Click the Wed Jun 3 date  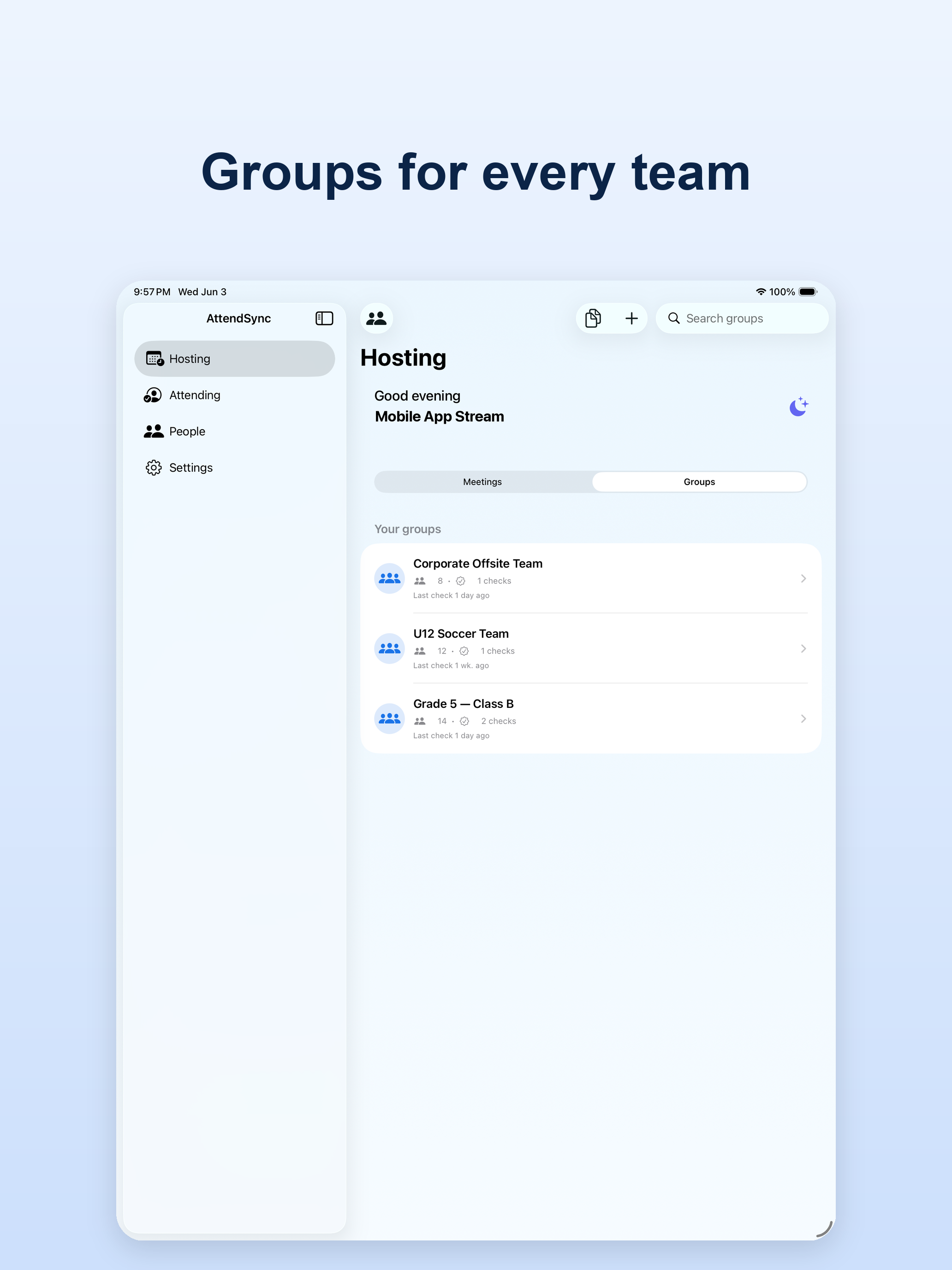pos(202,292)
